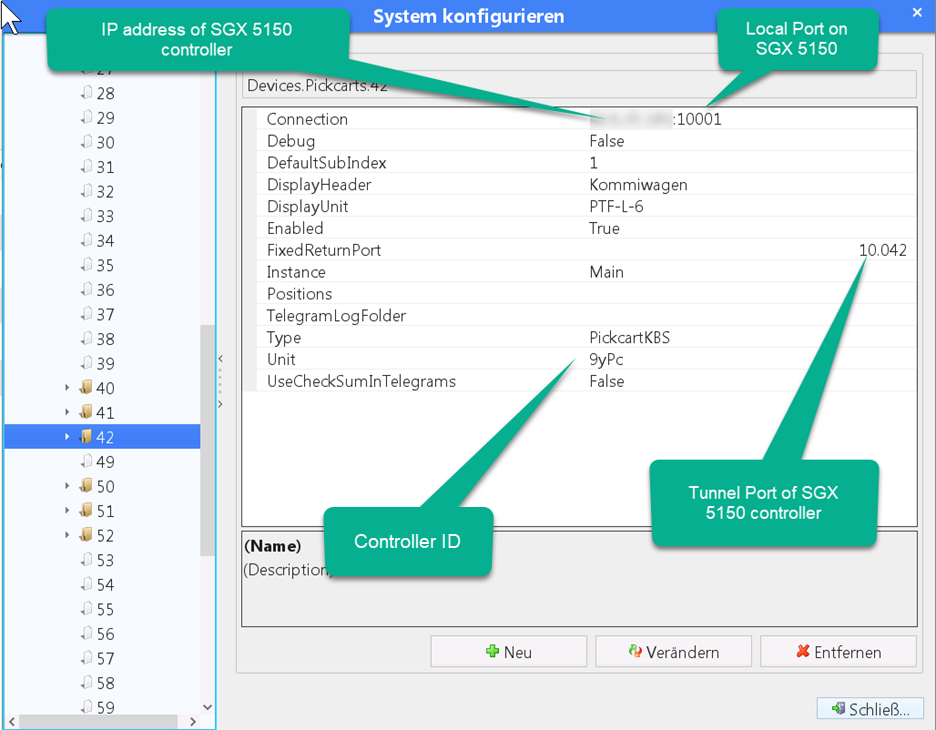Select the Positions property row
The image size is (936, 730).
[580, 294]
